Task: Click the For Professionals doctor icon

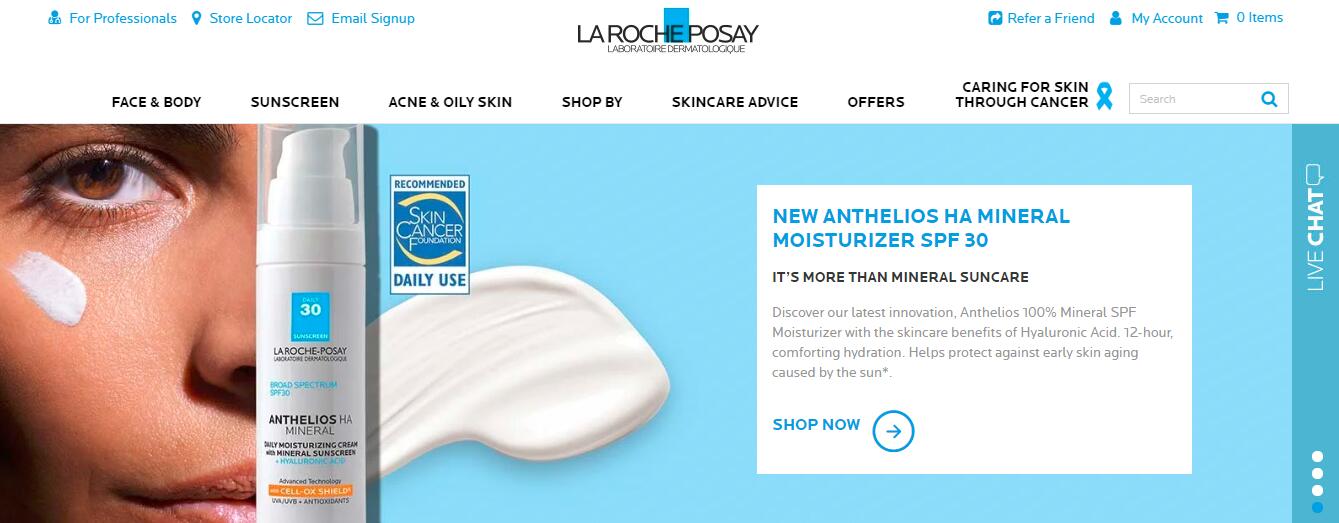Action: [x=55, y=18]
